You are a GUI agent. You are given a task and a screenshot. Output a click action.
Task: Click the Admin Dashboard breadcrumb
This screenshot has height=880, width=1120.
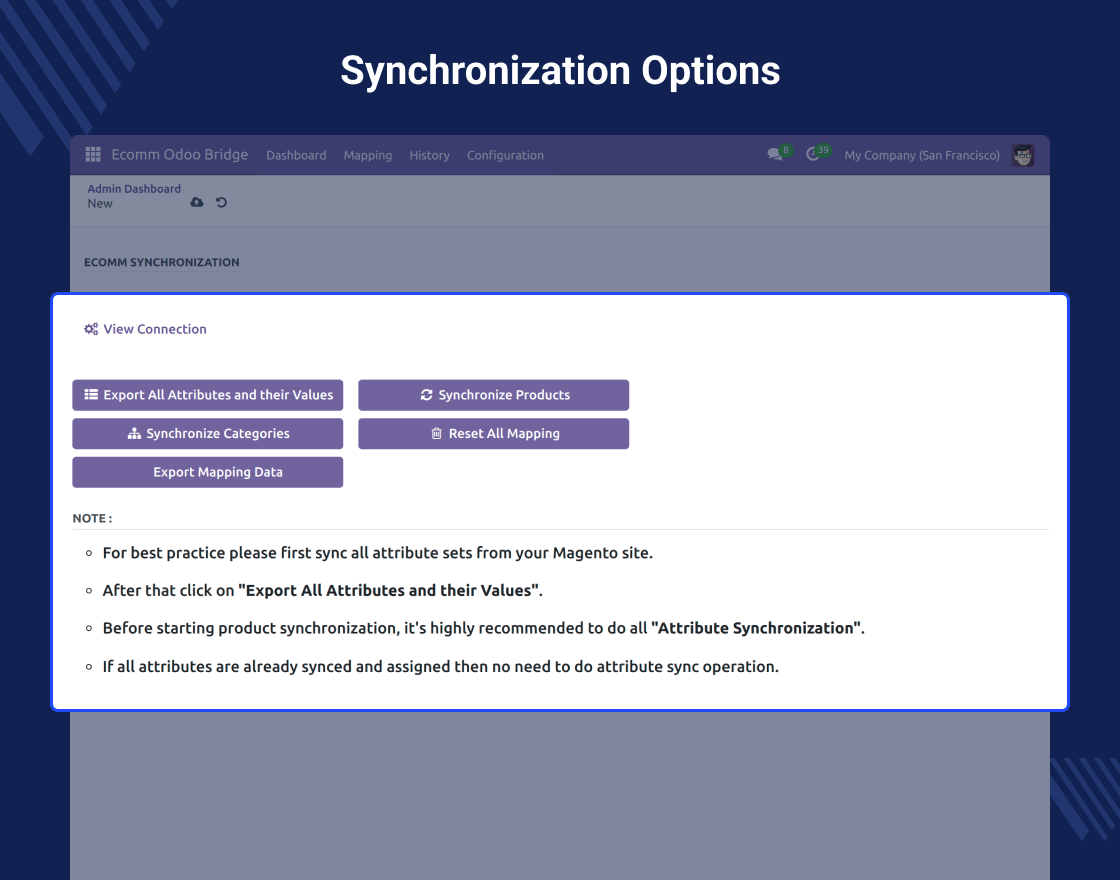point(134,189)
